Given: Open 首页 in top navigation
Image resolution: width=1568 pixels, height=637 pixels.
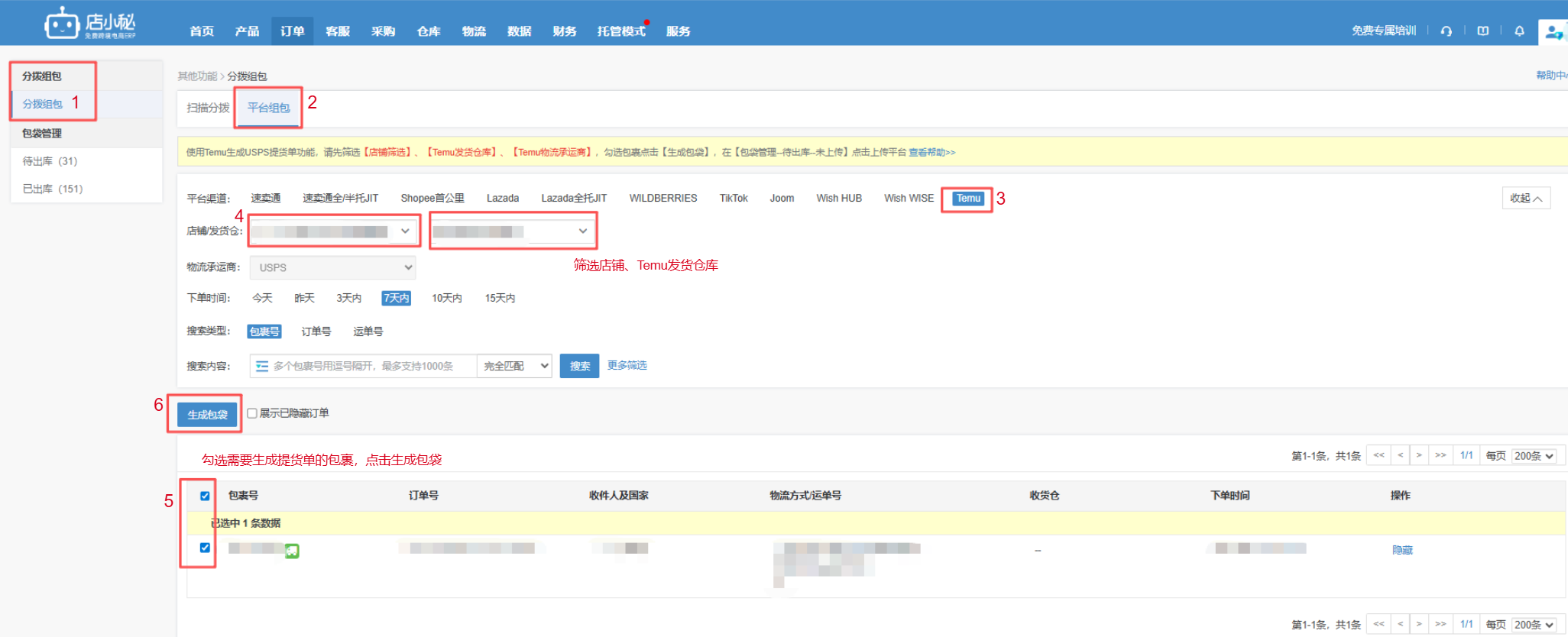Looking at the screenshot, I should [202, 31].
